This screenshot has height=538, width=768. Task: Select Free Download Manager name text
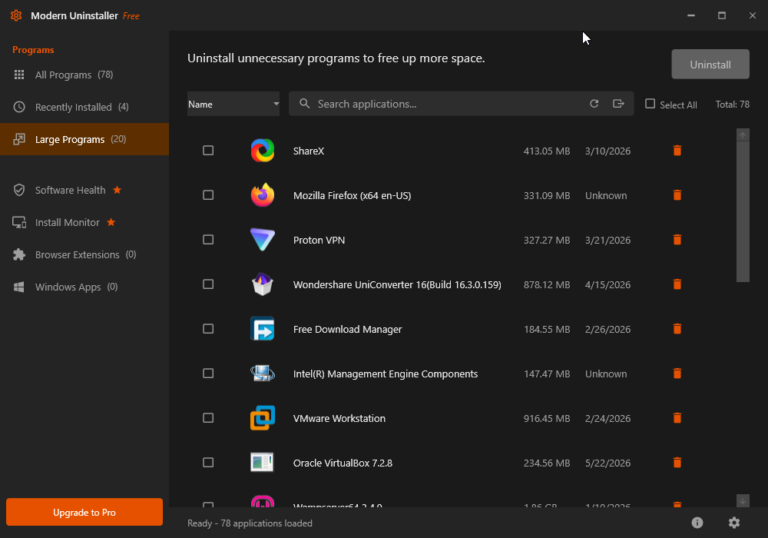click(347, 329)
